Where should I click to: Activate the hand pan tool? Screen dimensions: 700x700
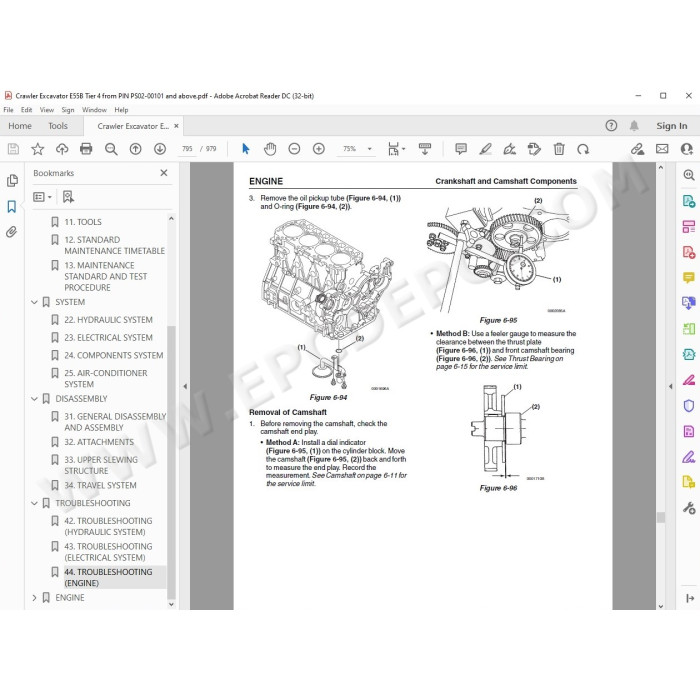pos(270,149)
